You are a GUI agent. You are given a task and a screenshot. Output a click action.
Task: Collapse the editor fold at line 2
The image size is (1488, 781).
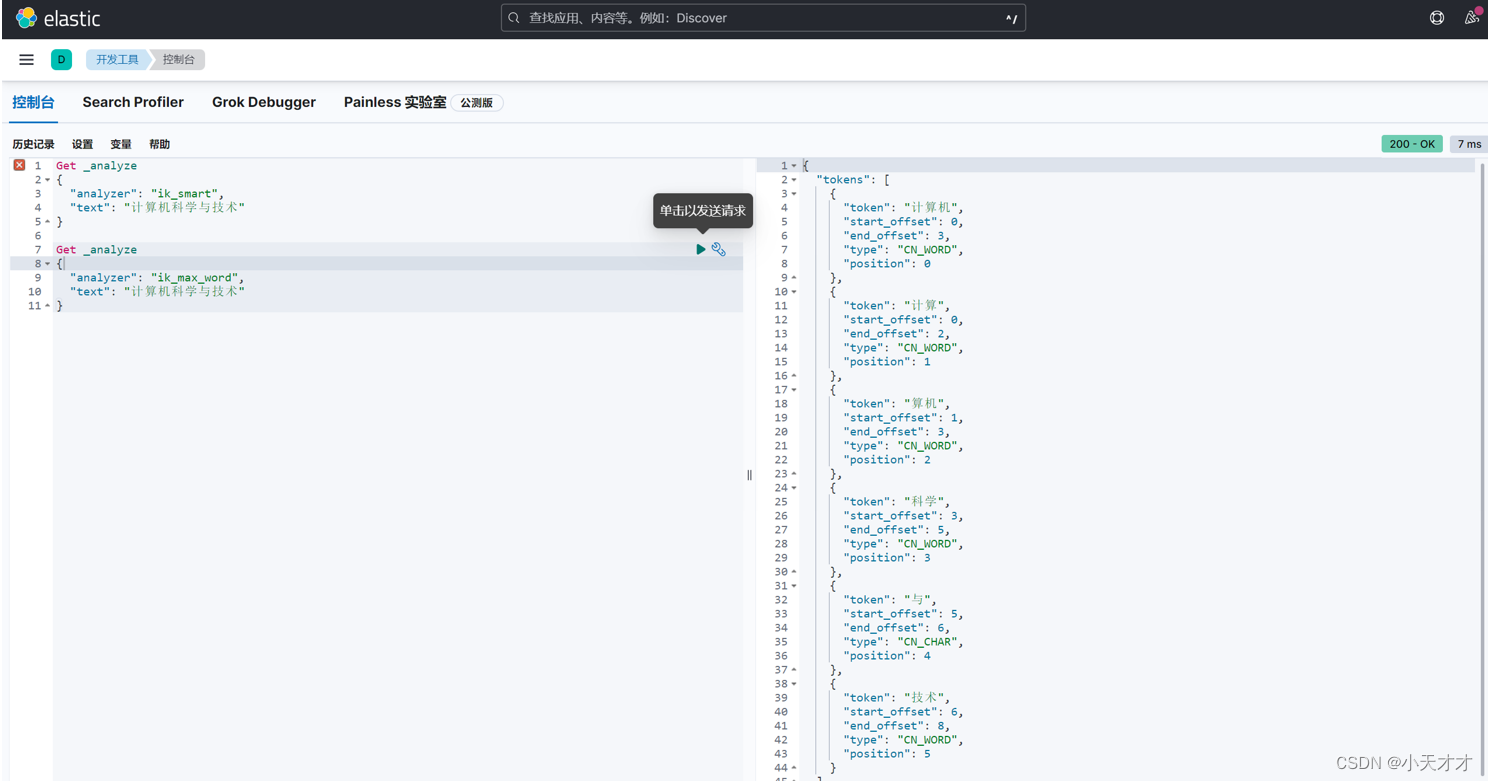[47, 180]
